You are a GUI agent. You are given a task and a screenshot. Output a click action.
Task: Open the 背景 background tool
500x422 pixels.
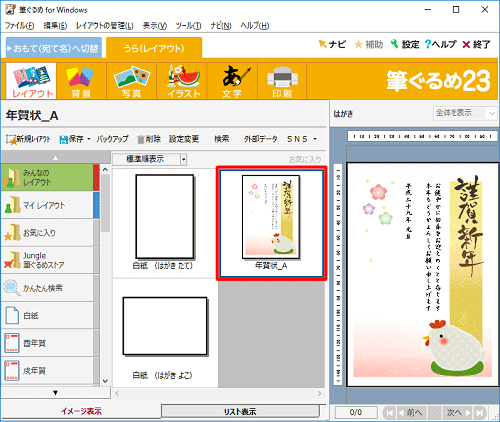click(81, 81)
